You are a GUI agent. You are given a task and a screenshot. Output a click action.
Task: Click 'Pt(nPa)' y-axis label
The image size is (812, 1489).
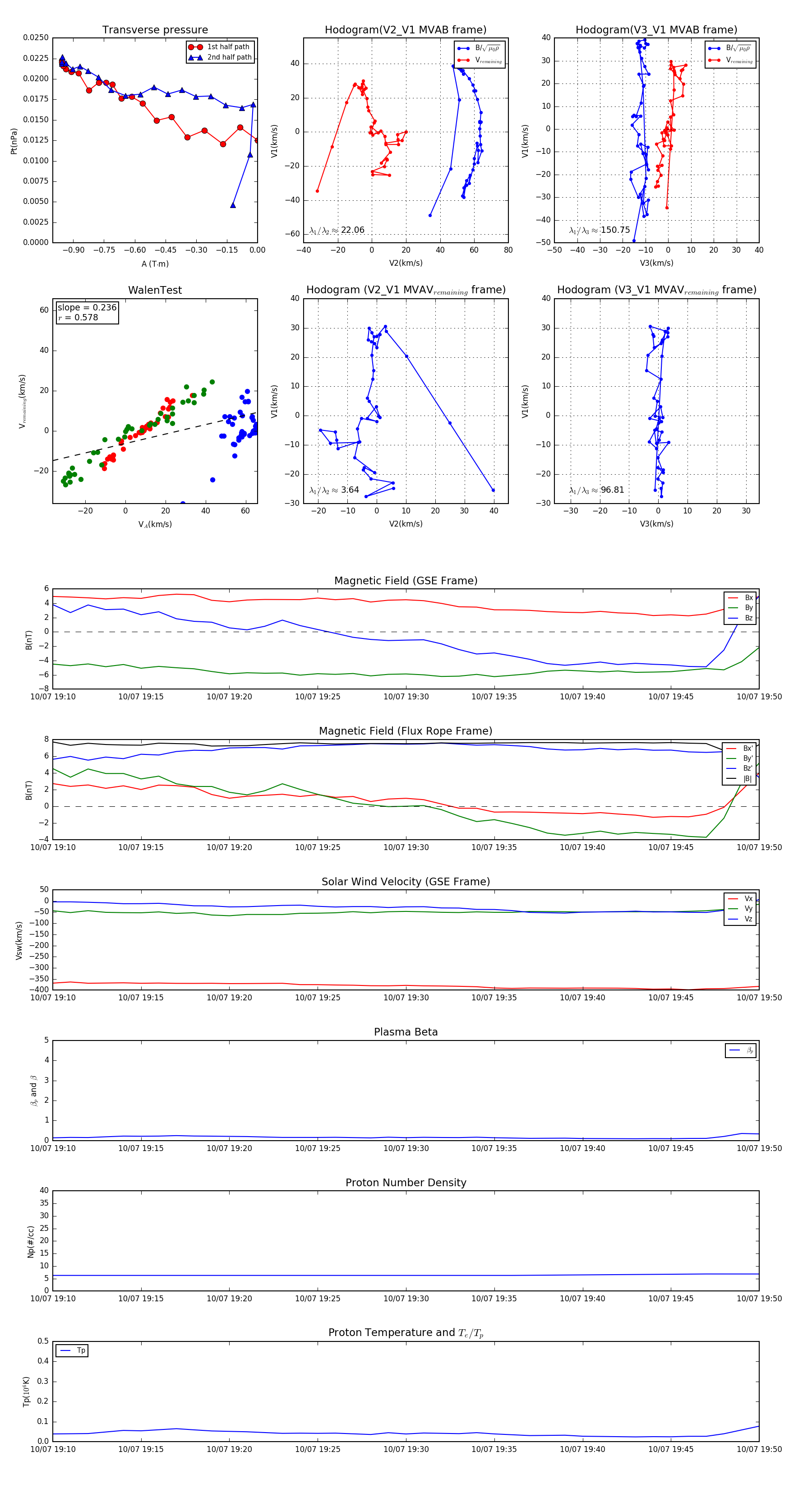click(14, 140)
